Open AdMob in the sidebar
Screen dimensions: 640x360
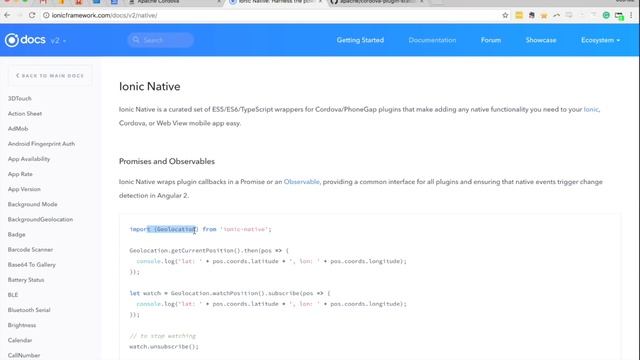[18, 129]
